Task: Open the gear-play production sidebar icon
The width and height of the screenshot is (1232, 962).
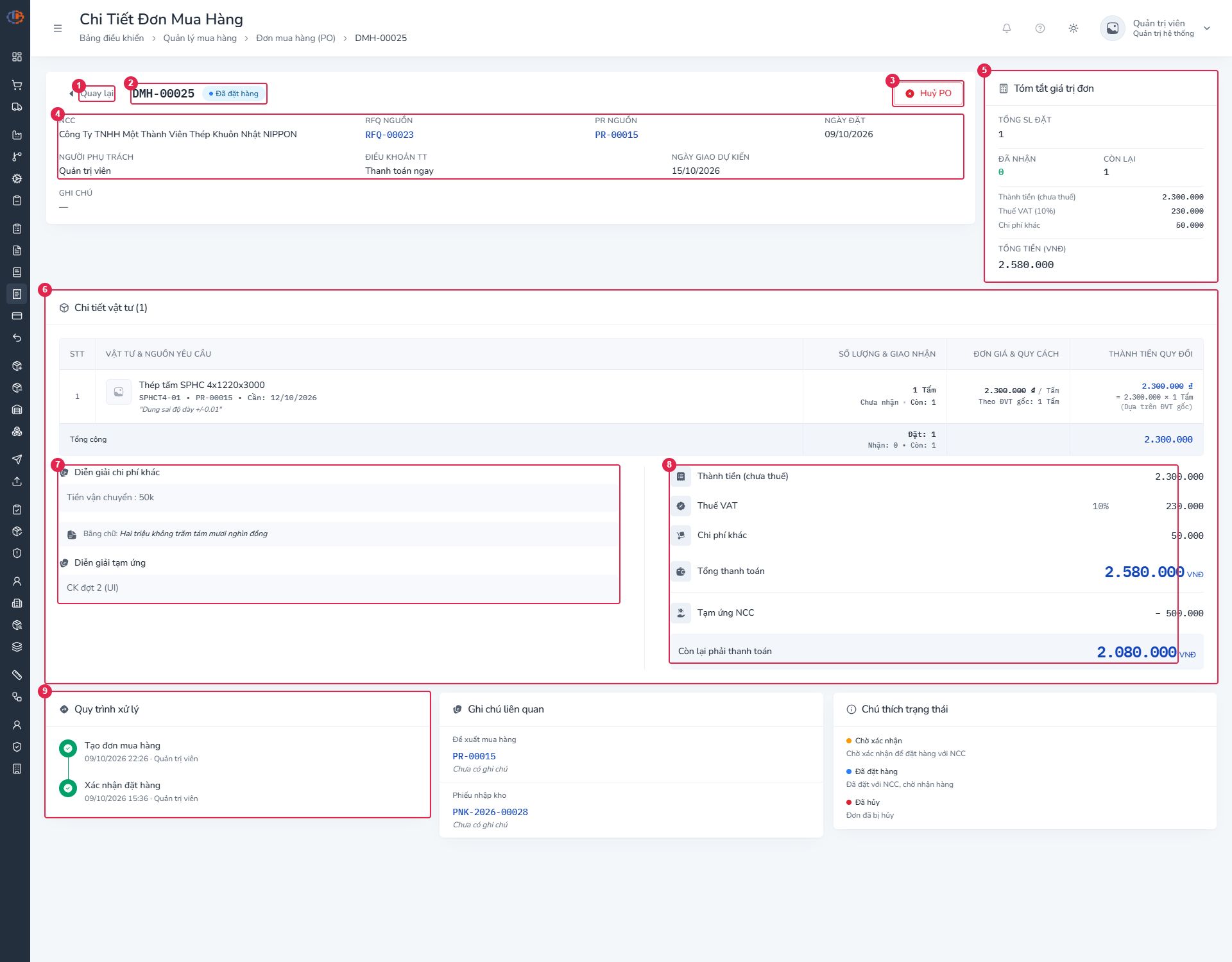Action: click(x=17, y=179)
